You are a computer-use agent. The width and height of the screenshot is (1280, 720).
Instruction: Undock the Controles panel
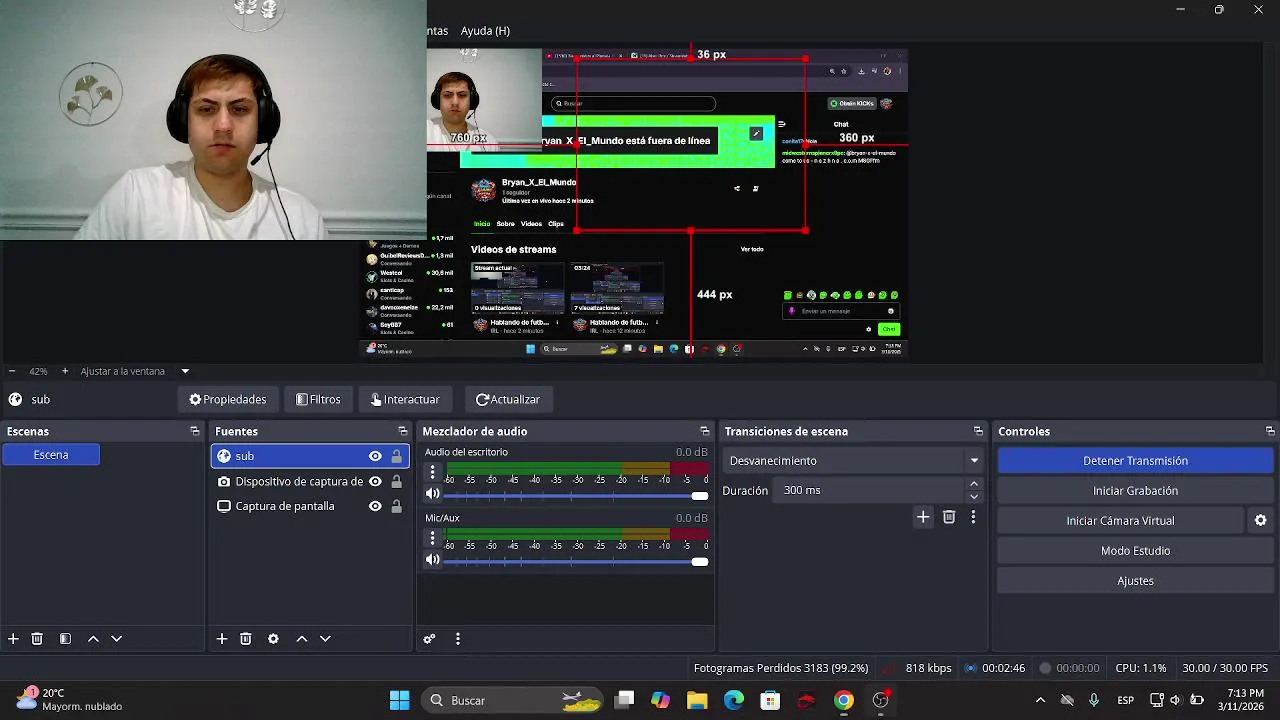coord(1270,431)
